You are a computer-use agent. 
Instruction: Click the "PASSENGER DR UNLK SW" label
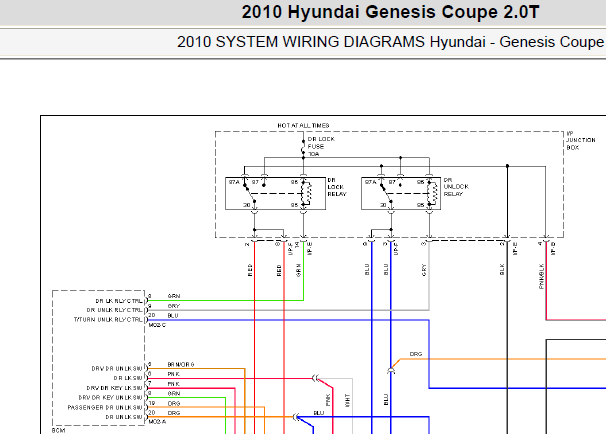pyautogui.click(x=105, y=408)
